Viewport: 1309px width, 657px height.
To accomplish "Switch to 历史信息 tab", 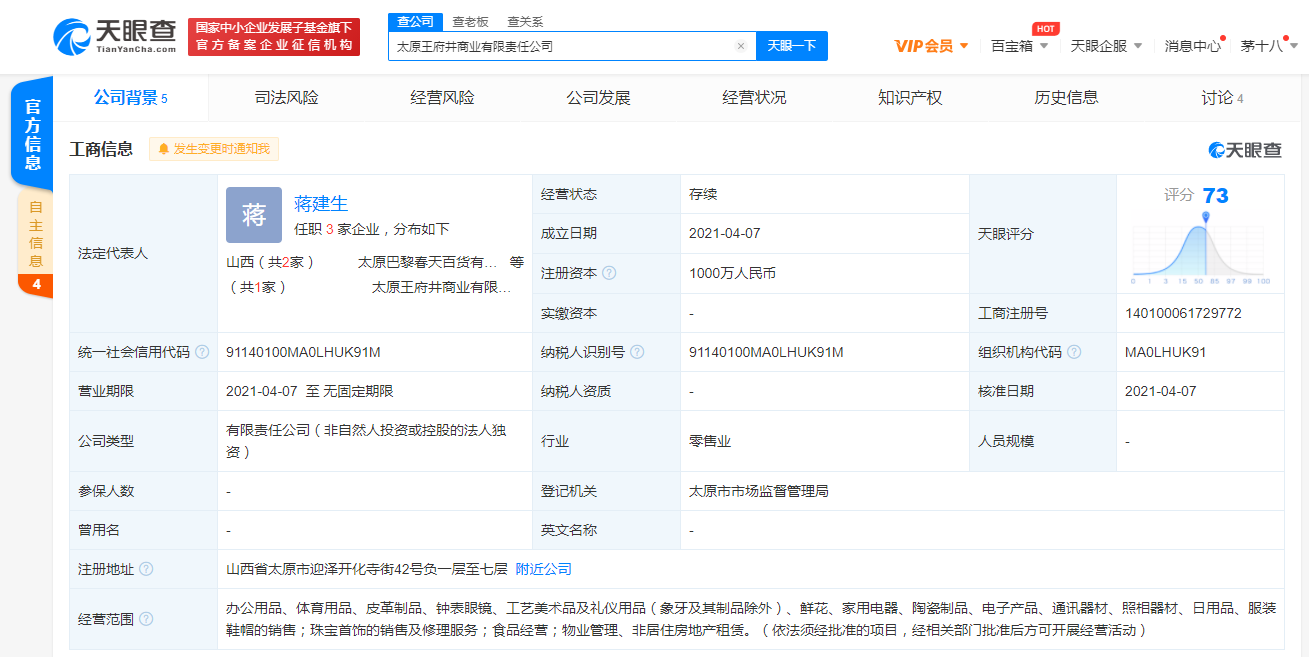I will tap(1067, 98).
